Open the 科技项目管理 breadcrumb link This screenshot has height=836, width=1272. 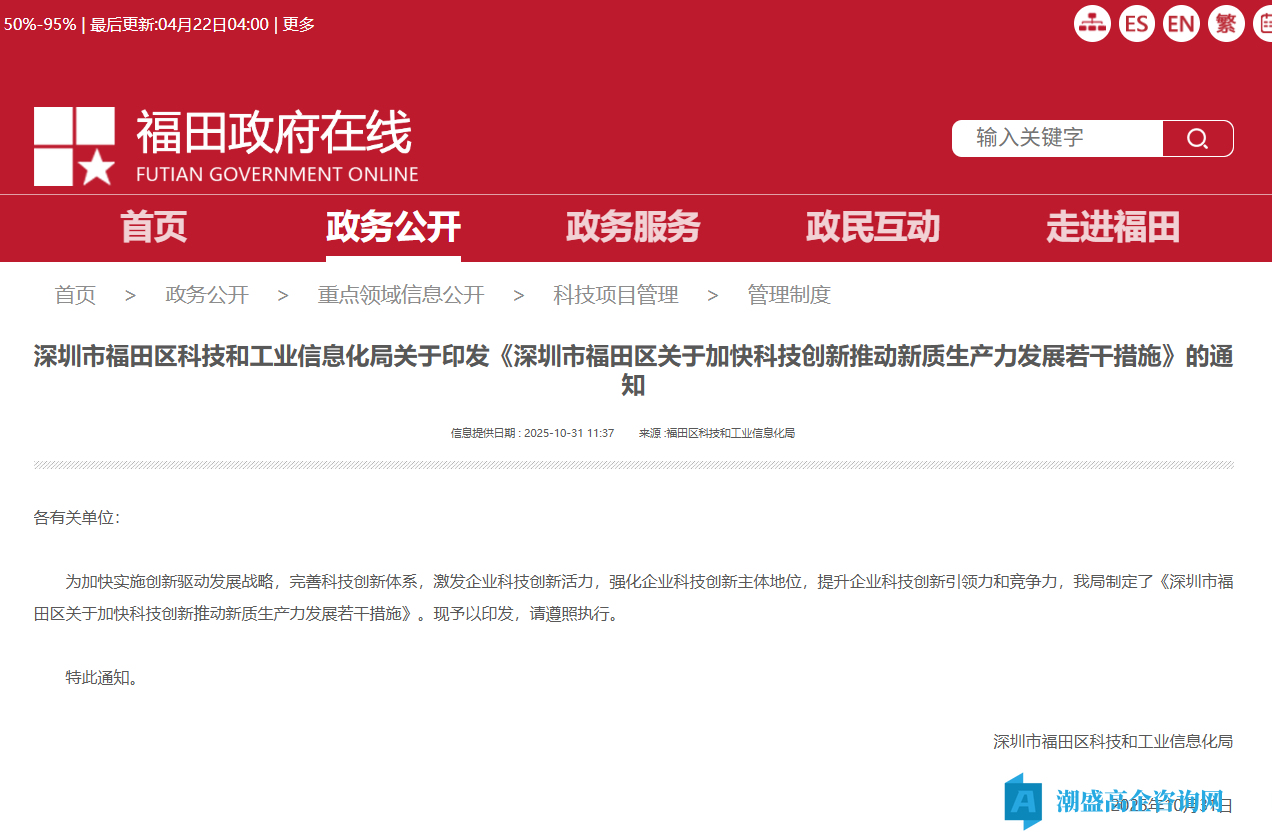coord(615,295)
